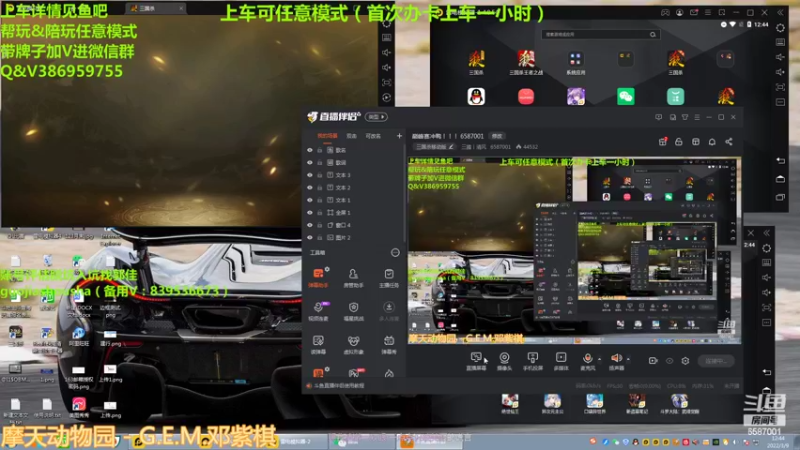Screen dimensions: 800x450
Task: Click the 麦克风 microphone icon
Action: [x=587, y=359]
